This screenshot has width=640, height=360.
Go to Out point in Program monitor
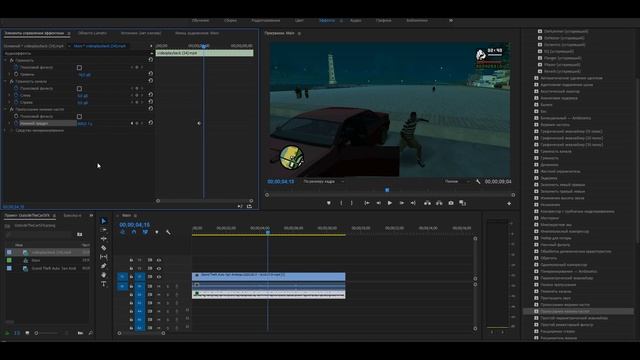tap(413, 203)
